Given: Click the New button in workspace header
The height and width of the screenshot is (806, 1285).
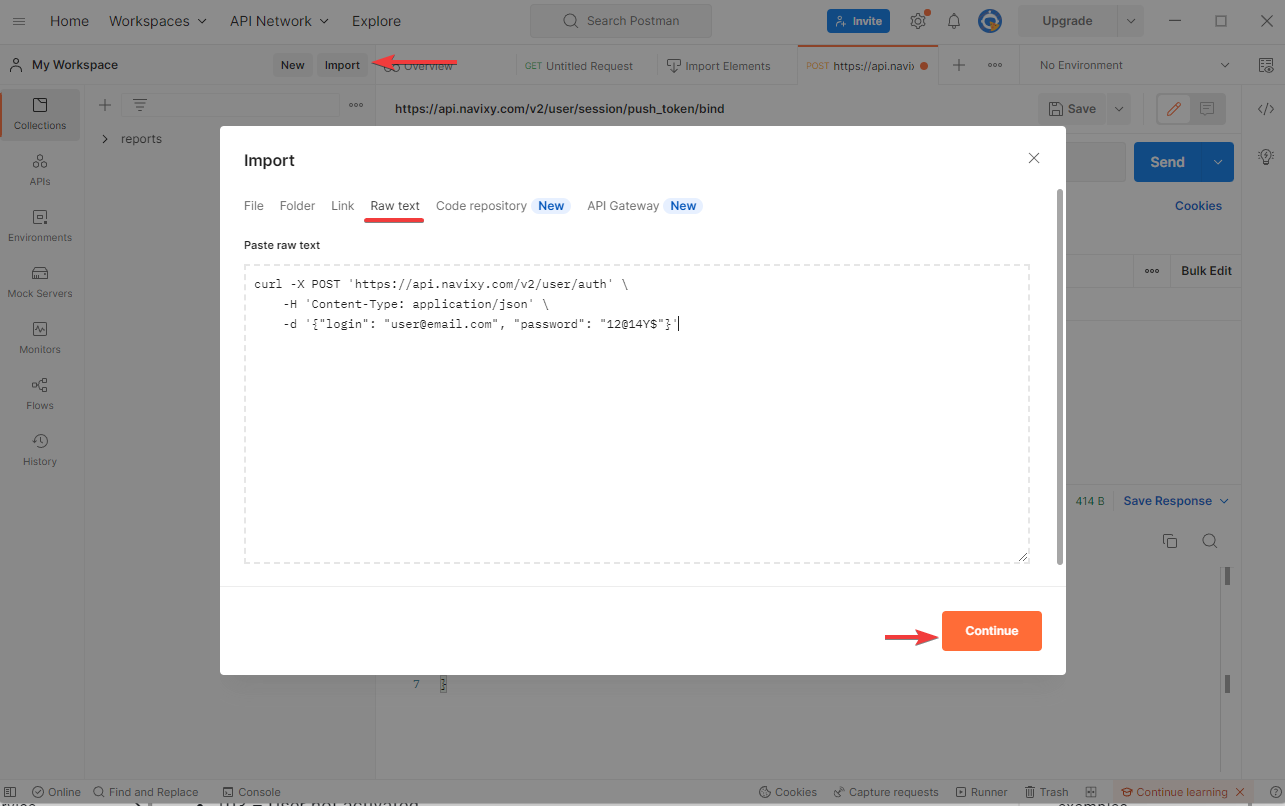Looking at the screenshot, I should (293, 65).
